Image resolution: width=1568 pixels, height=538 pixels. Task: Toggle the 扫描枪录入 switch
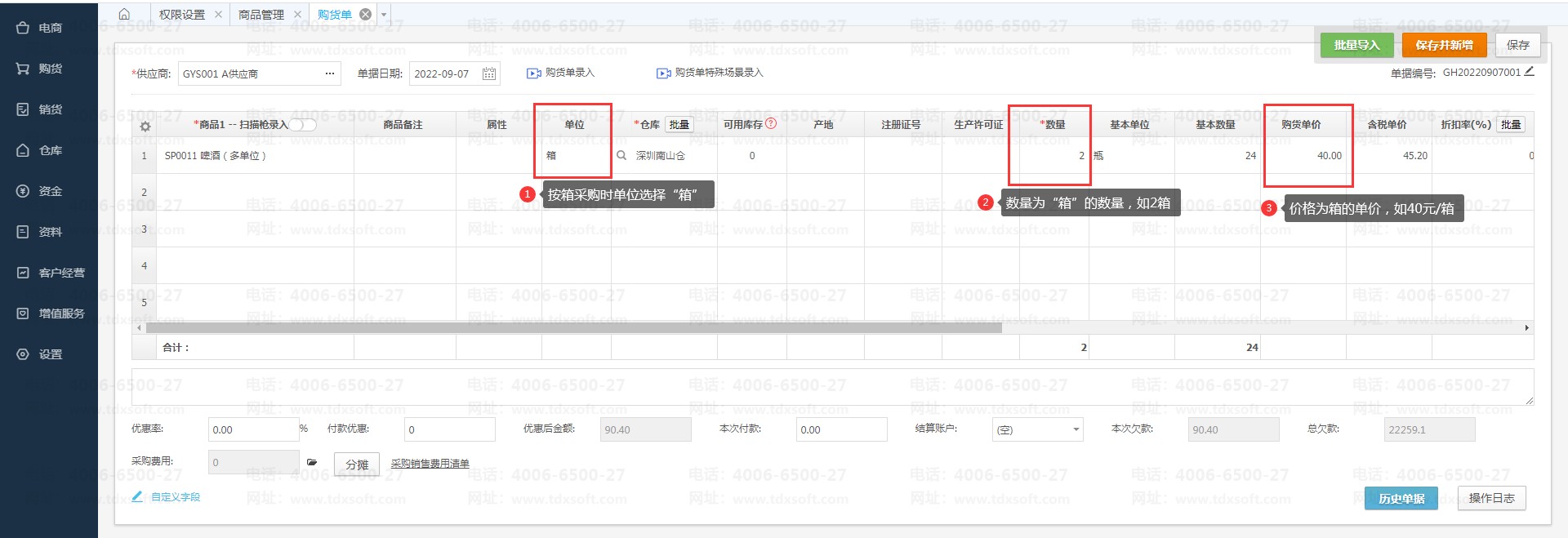click(x=302, y=125)
